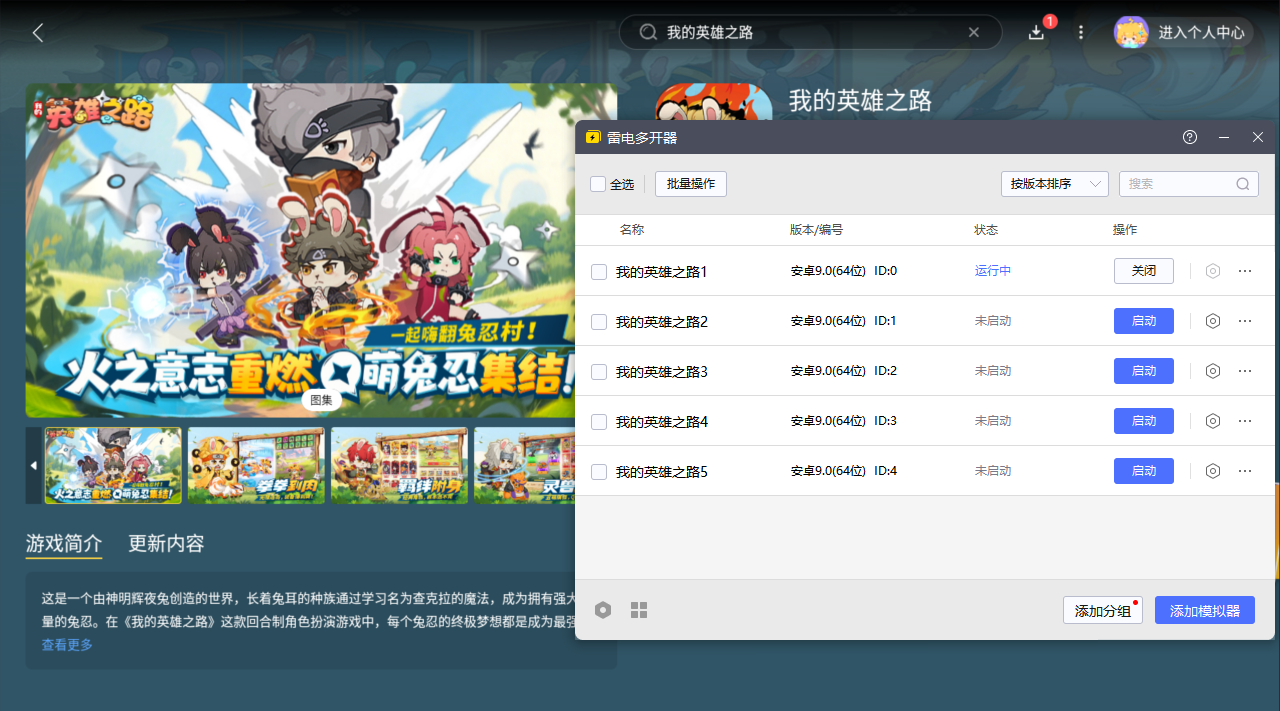Switch to the 游戏简介 tab
This screenshot has width=1280, height=711.
(64, 544)
